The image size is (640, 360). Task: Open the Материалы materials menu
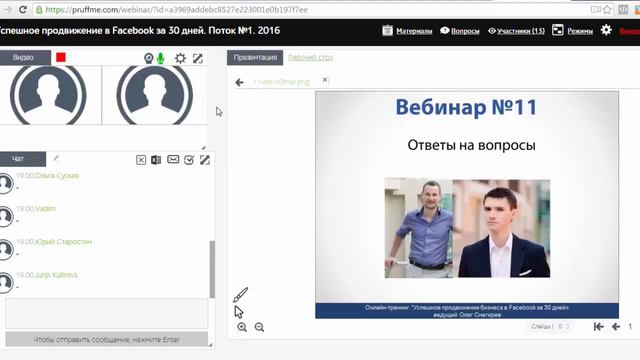coord(414,31)
